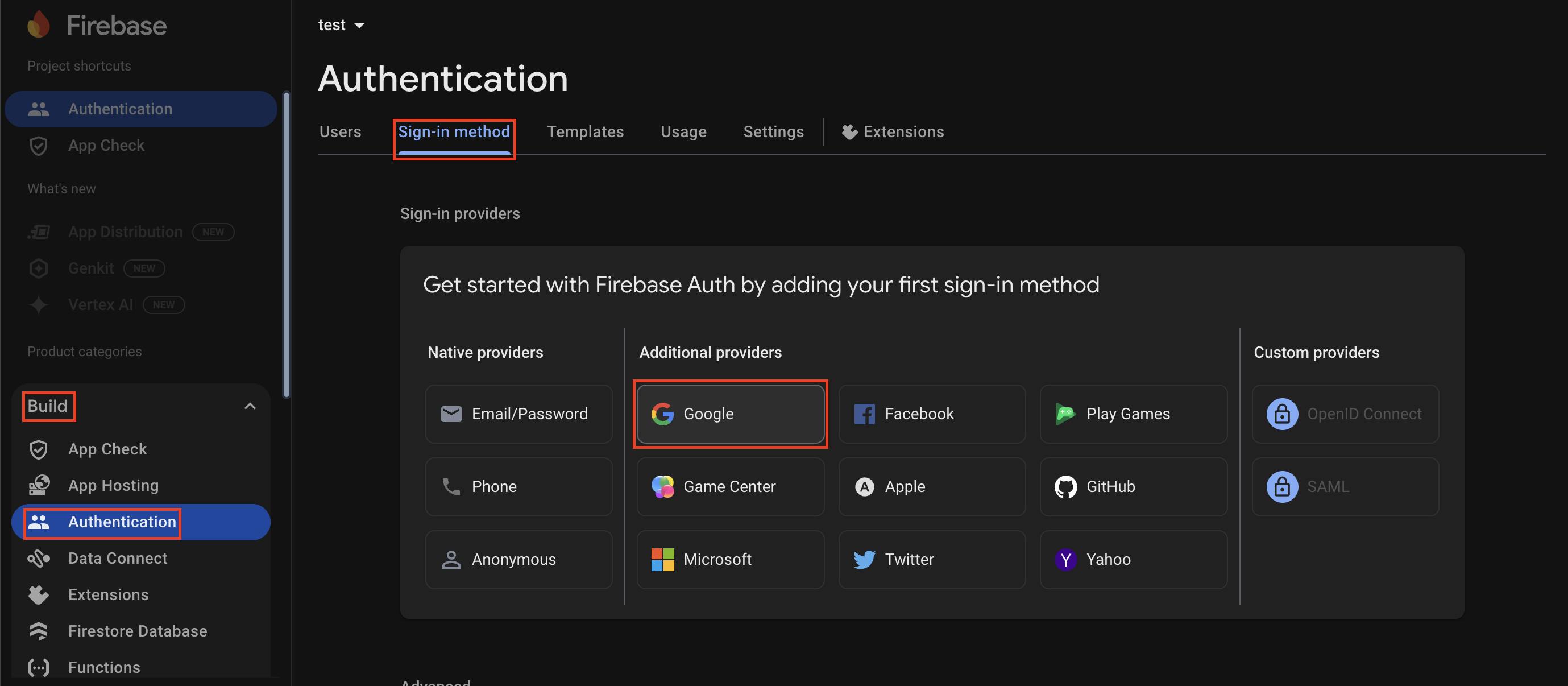Select the Microsoft provider
1568x686 pixels.
731,559
